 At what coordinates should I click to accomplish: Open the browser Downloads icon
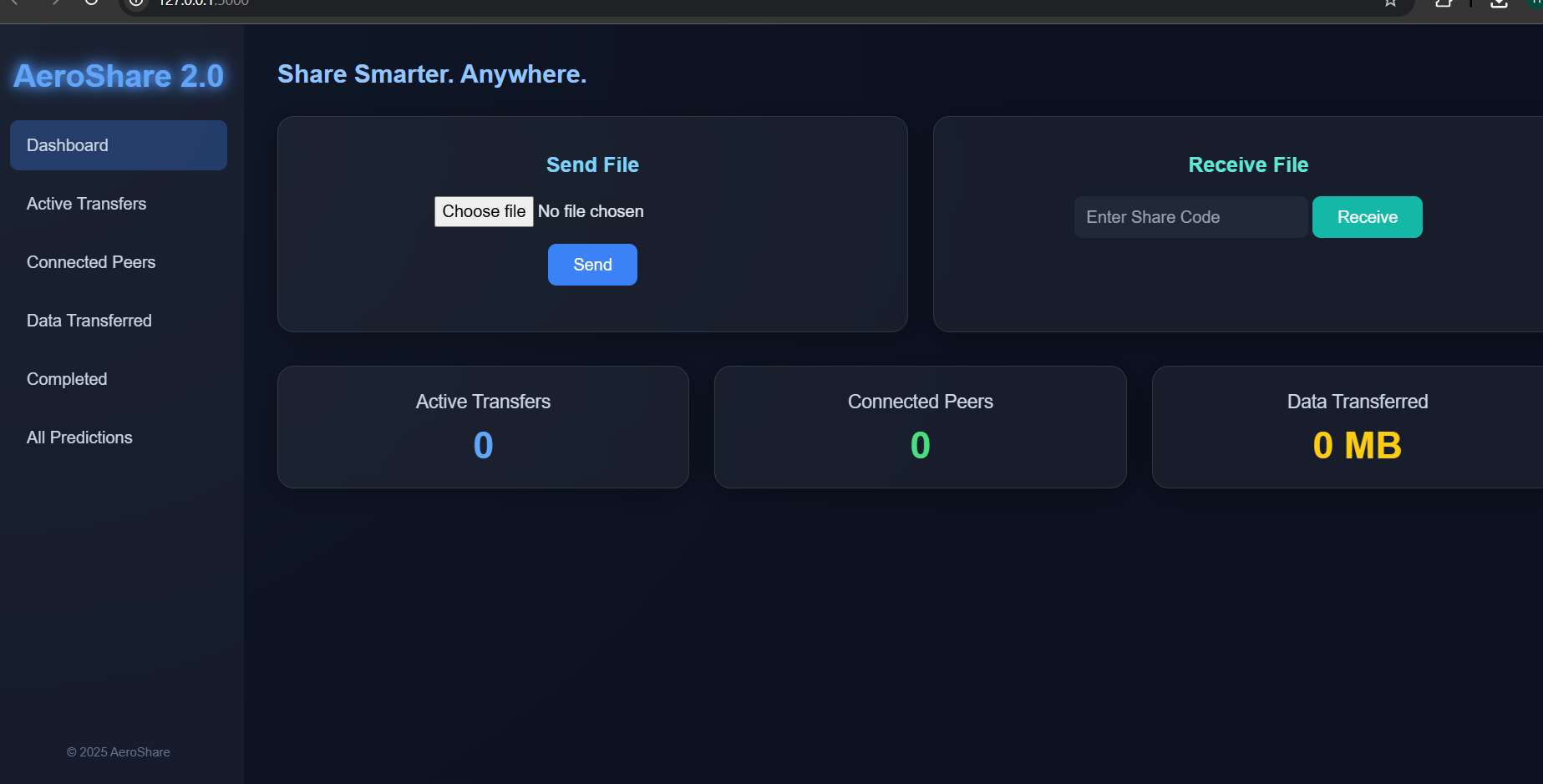point(1497,4)
